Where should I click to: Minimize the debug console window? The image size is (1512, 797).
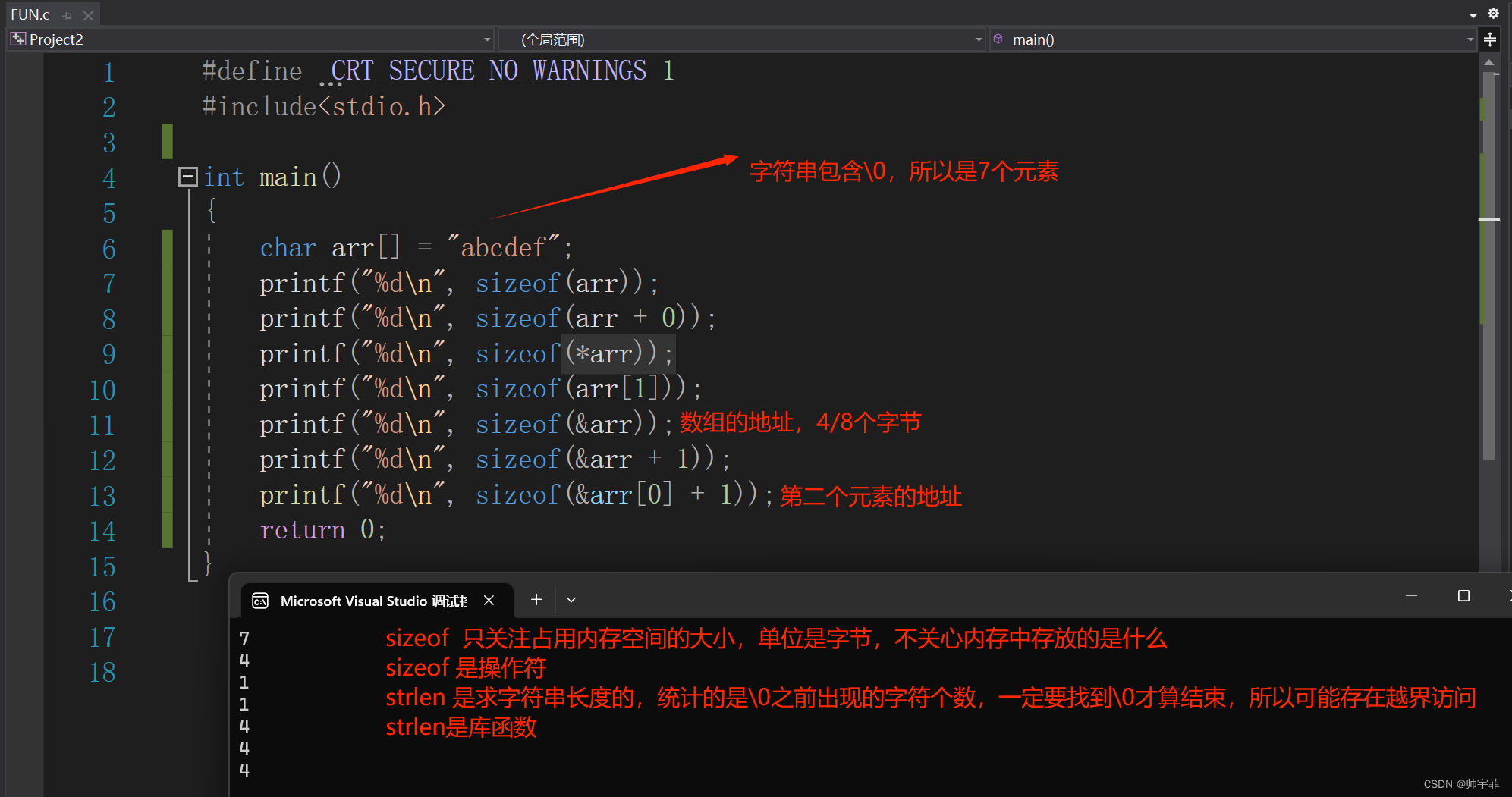[1411, 596]
